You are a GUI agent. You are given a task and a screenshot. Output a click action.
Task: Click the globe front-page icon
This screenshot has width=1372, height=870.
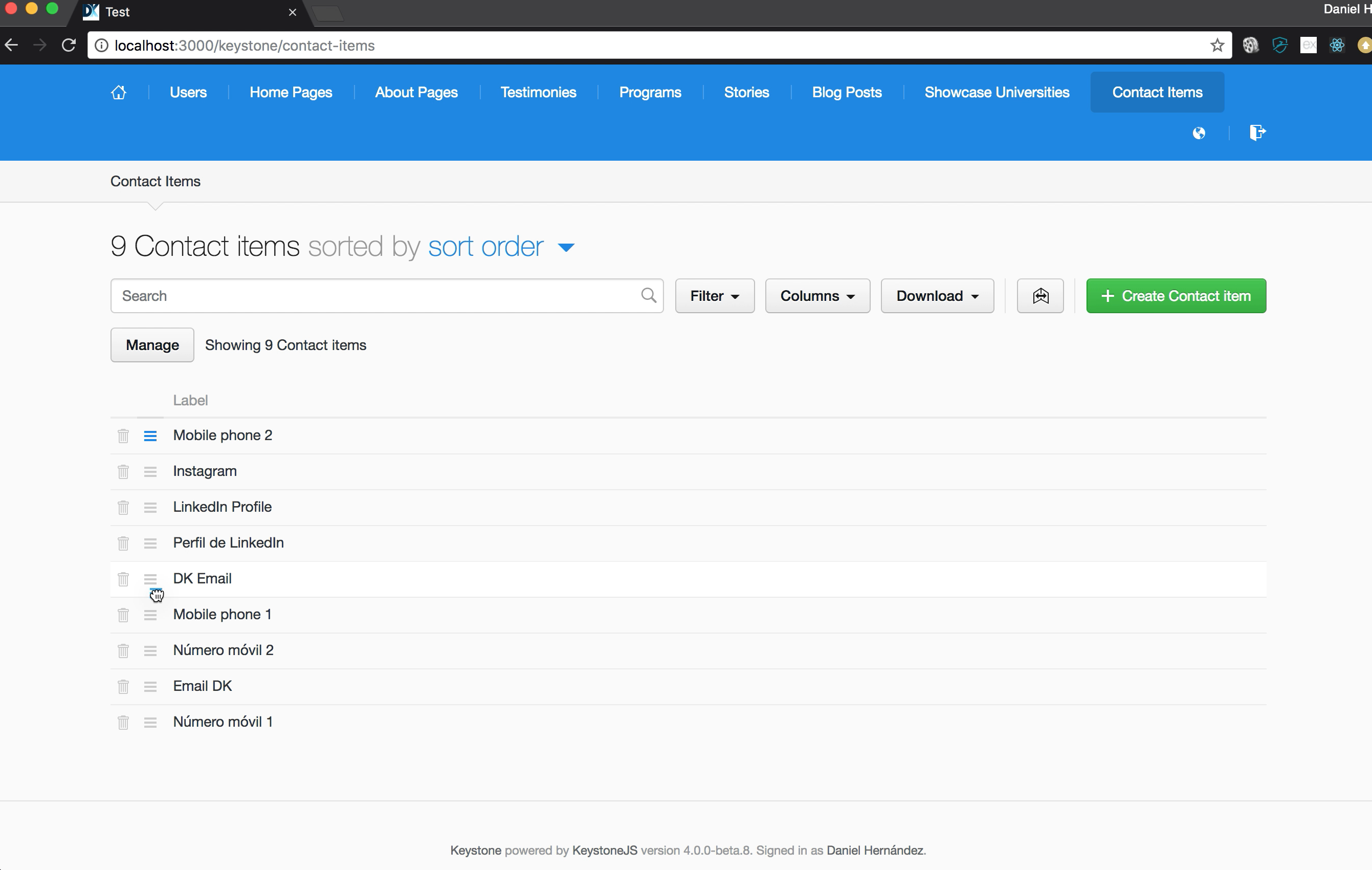[x=1199, y=133]
